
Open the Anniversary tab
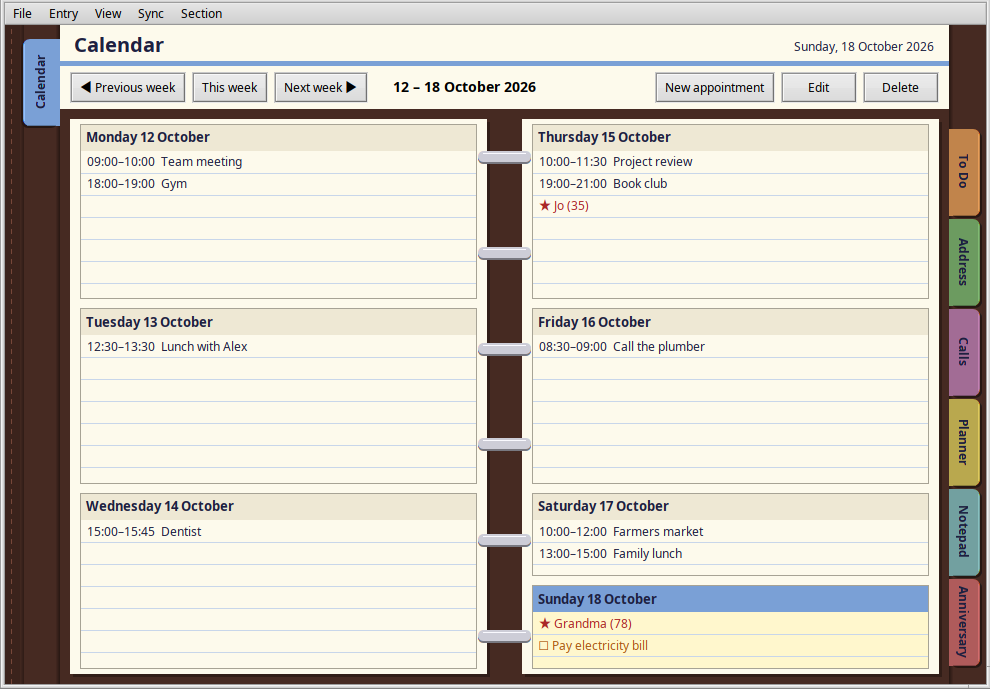pyautogui.click(x=963, y=622)
